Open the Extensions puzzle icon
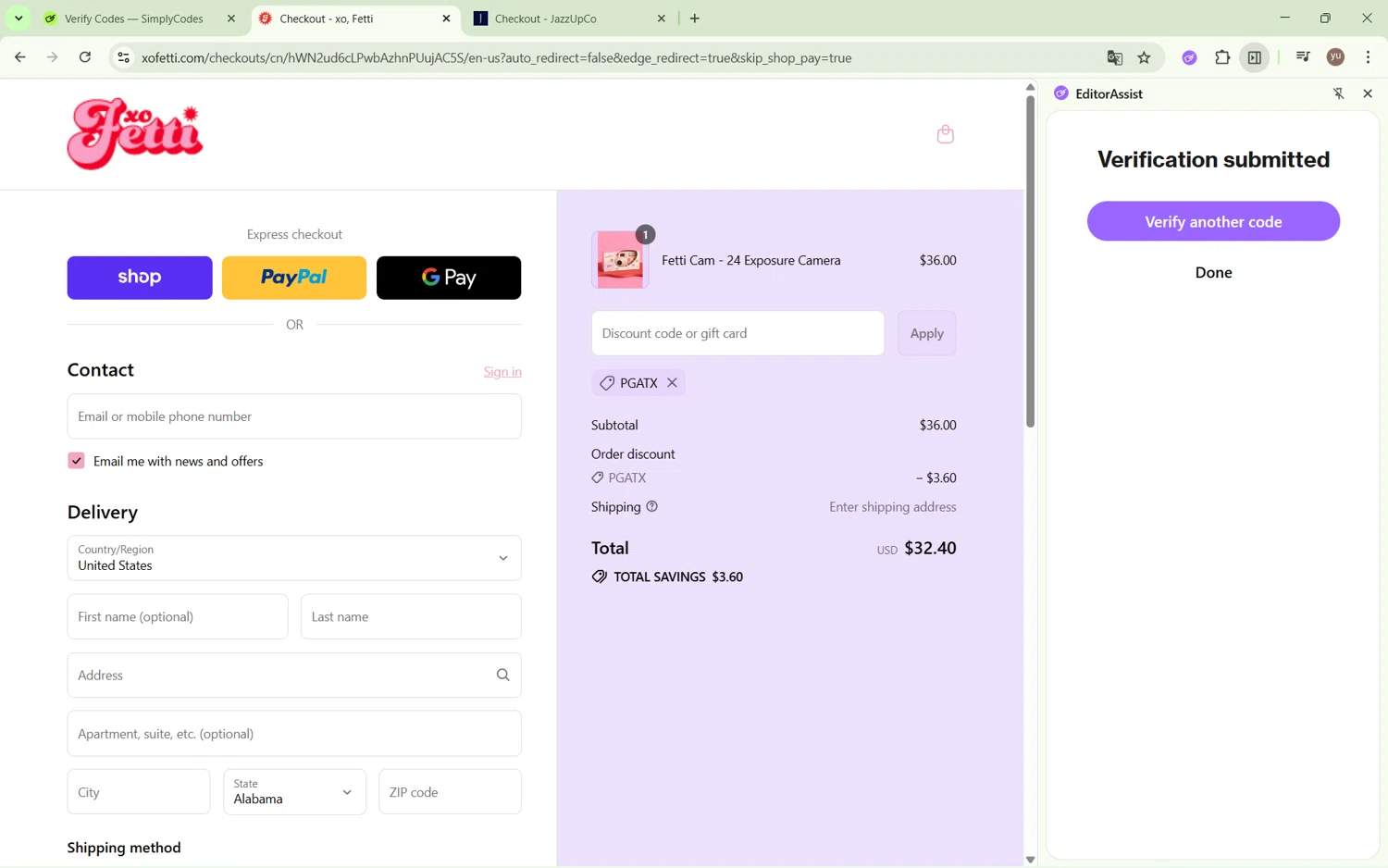 tap(1222, 57)
